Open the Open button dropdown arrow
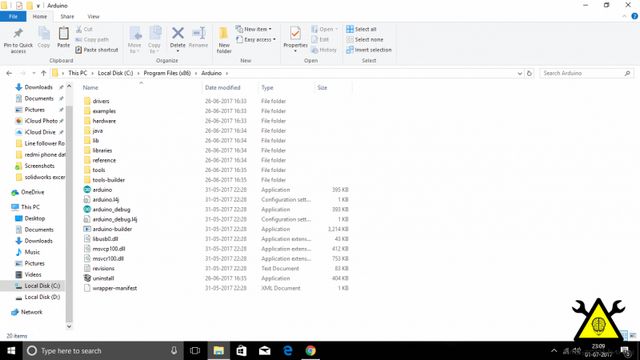Image resolution: width=640 pixels, height=360 pixels. click(x=336, y=29)
